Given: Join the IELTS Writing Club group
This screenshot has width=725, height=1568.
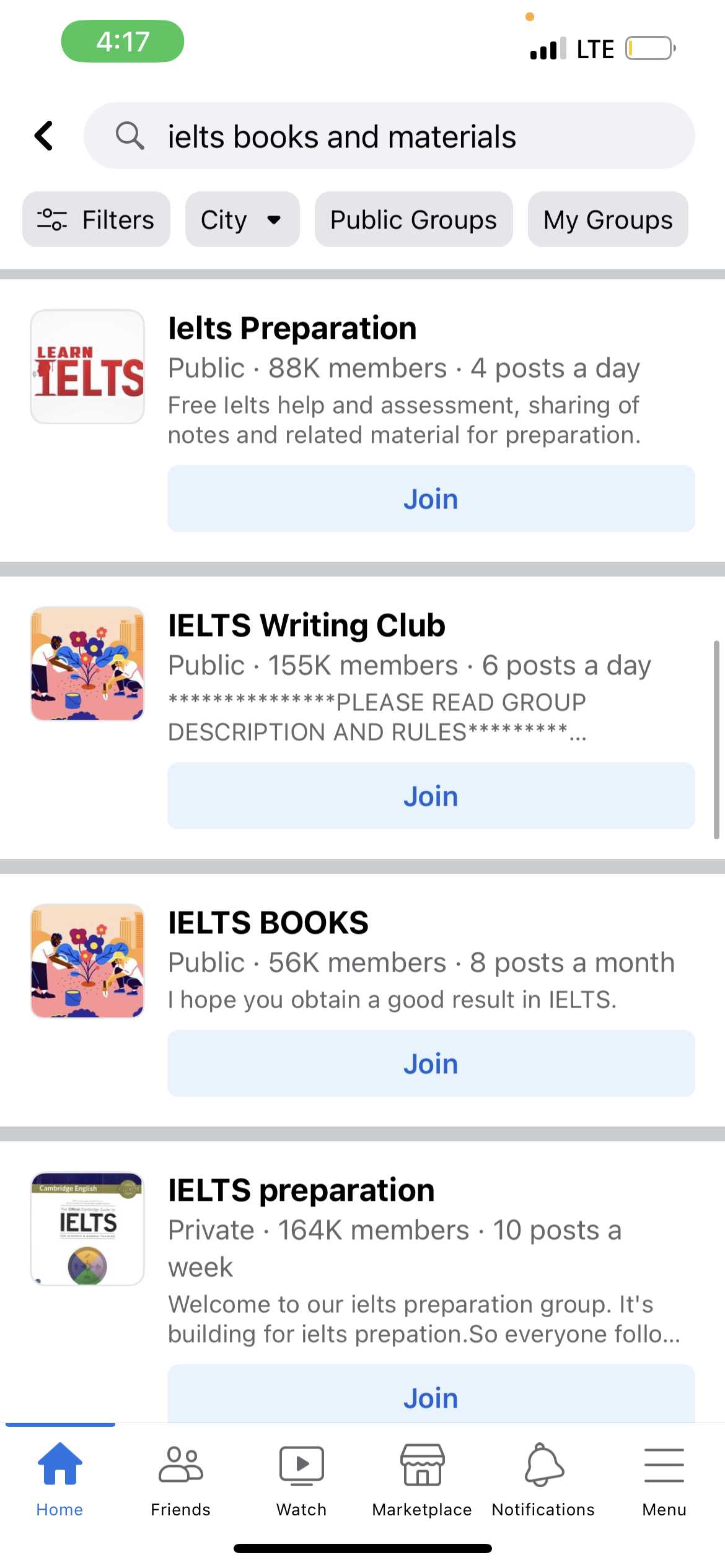Looking at the screenshot, I should pos(431,796).
